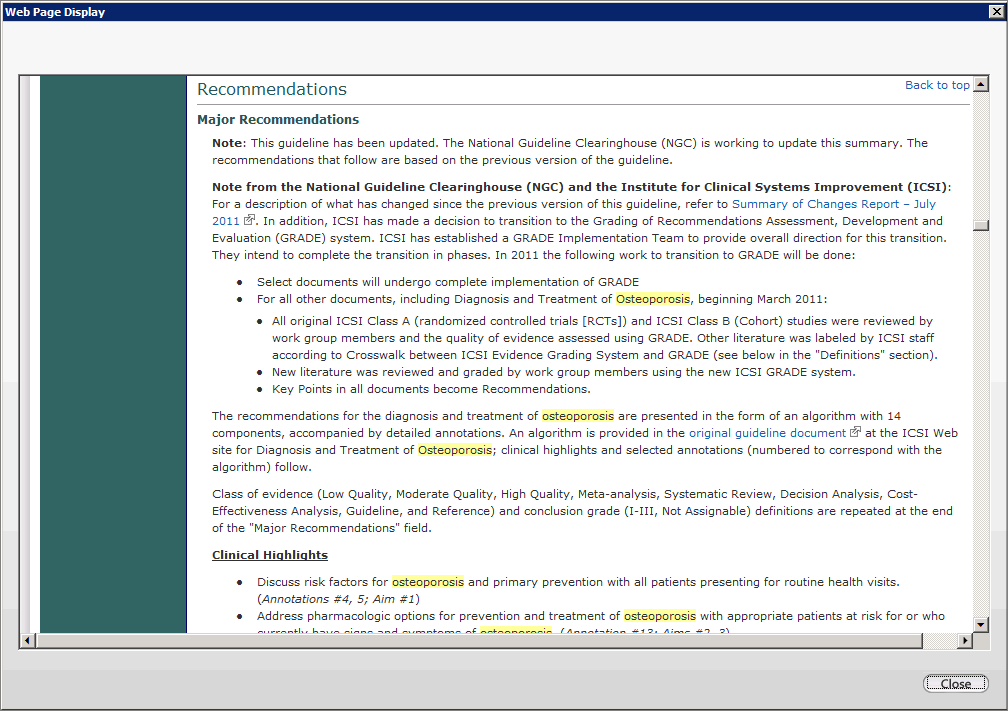Click the Major Recommendations subheading
The height and width of the screenshot is (711, 1008).
pyautogui.click(x=278, y=120)
